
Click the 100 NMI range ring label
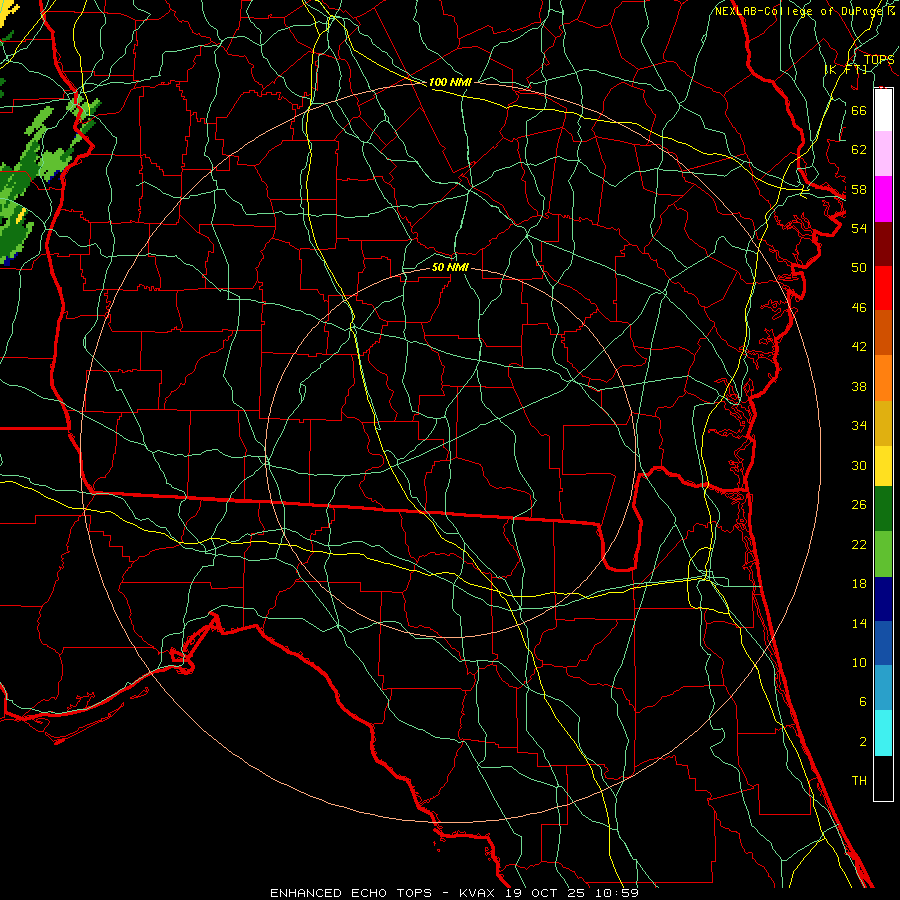click(450, 82)
